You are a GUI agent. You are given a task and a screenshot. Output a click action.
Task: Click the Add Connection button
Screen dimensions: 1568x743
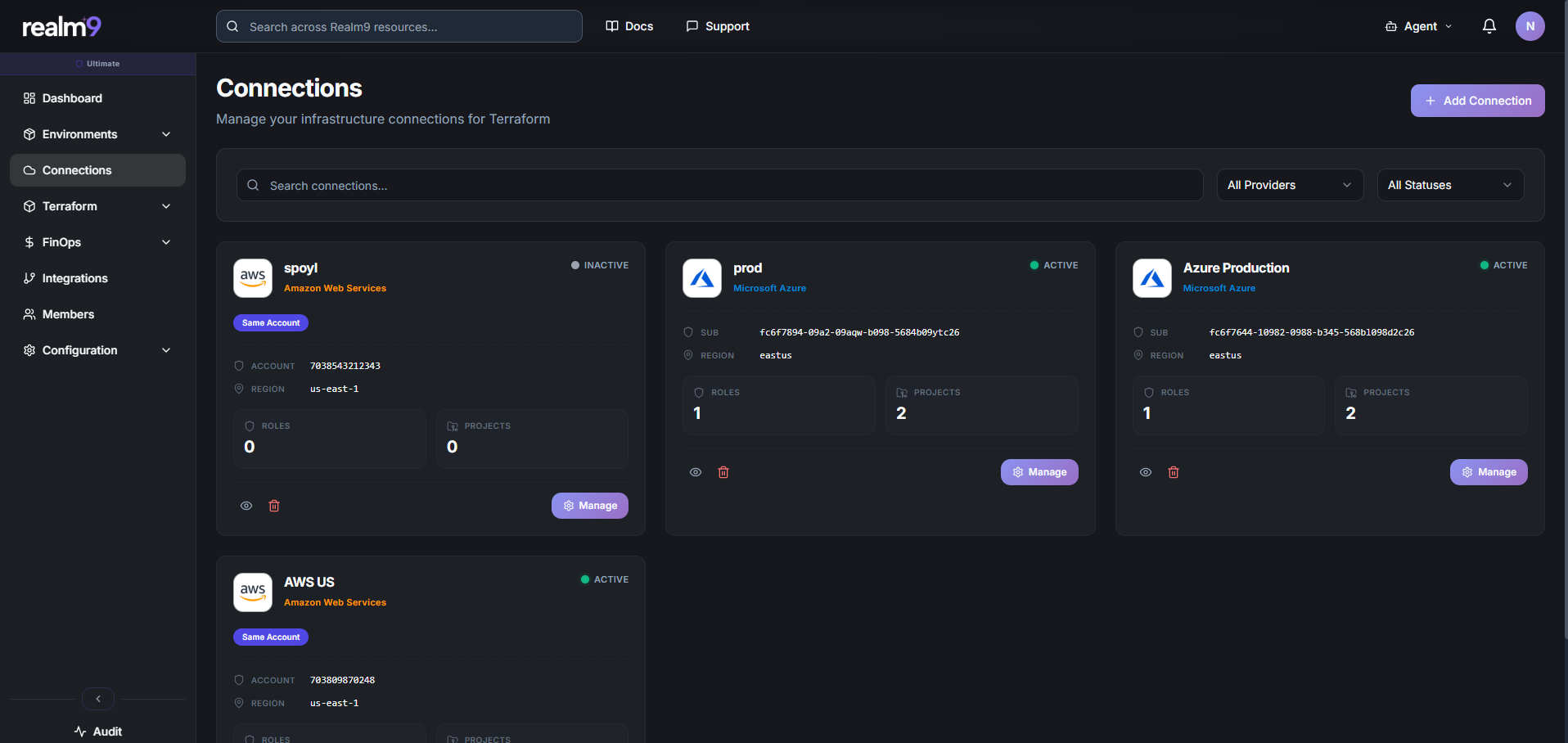click(1476, 100)
